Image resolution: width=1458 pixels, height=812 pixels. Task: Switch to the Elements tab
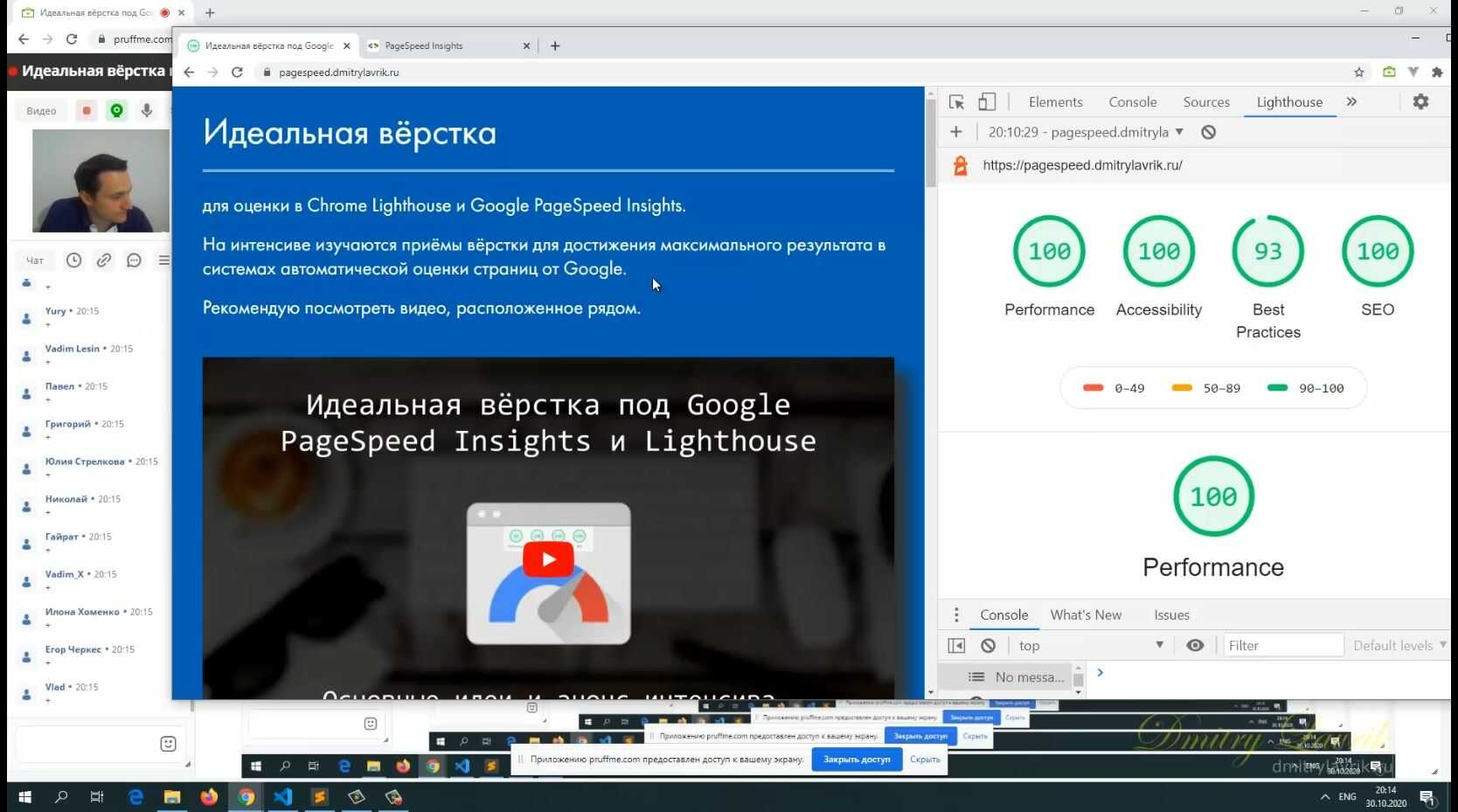tap(1056, 102)
